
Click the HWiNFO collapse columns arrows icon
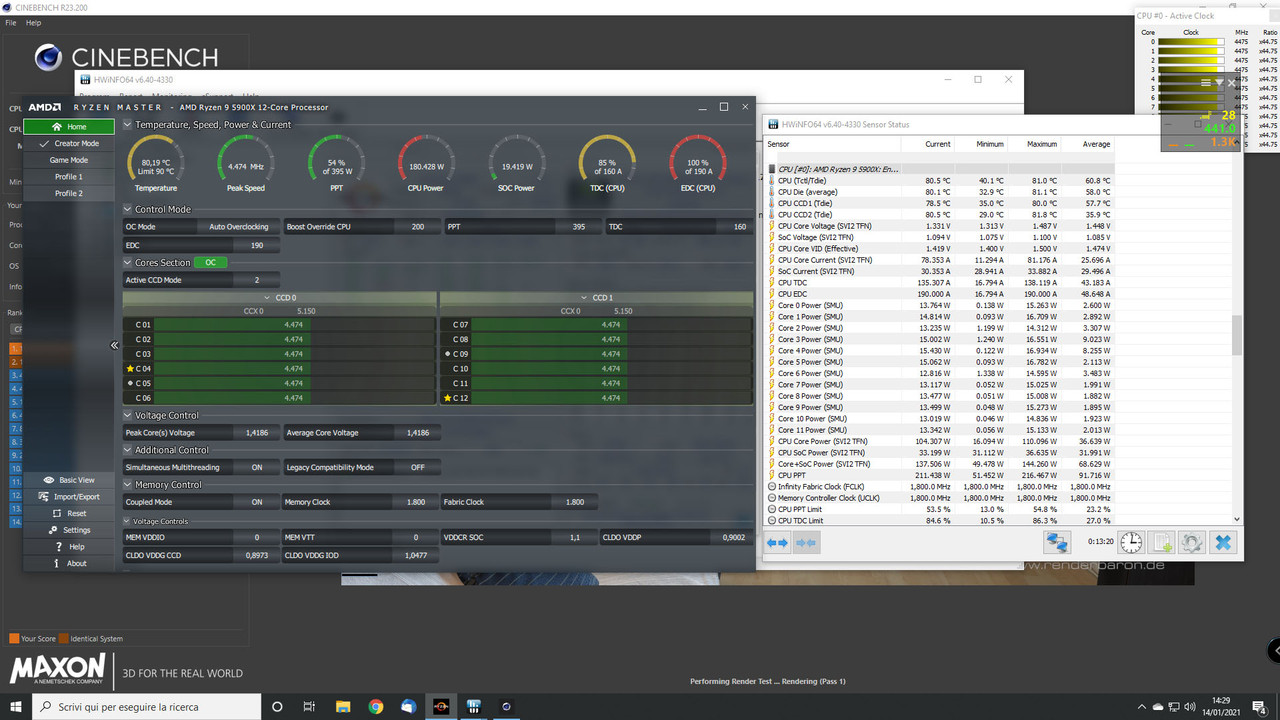[x=805, y=542]
